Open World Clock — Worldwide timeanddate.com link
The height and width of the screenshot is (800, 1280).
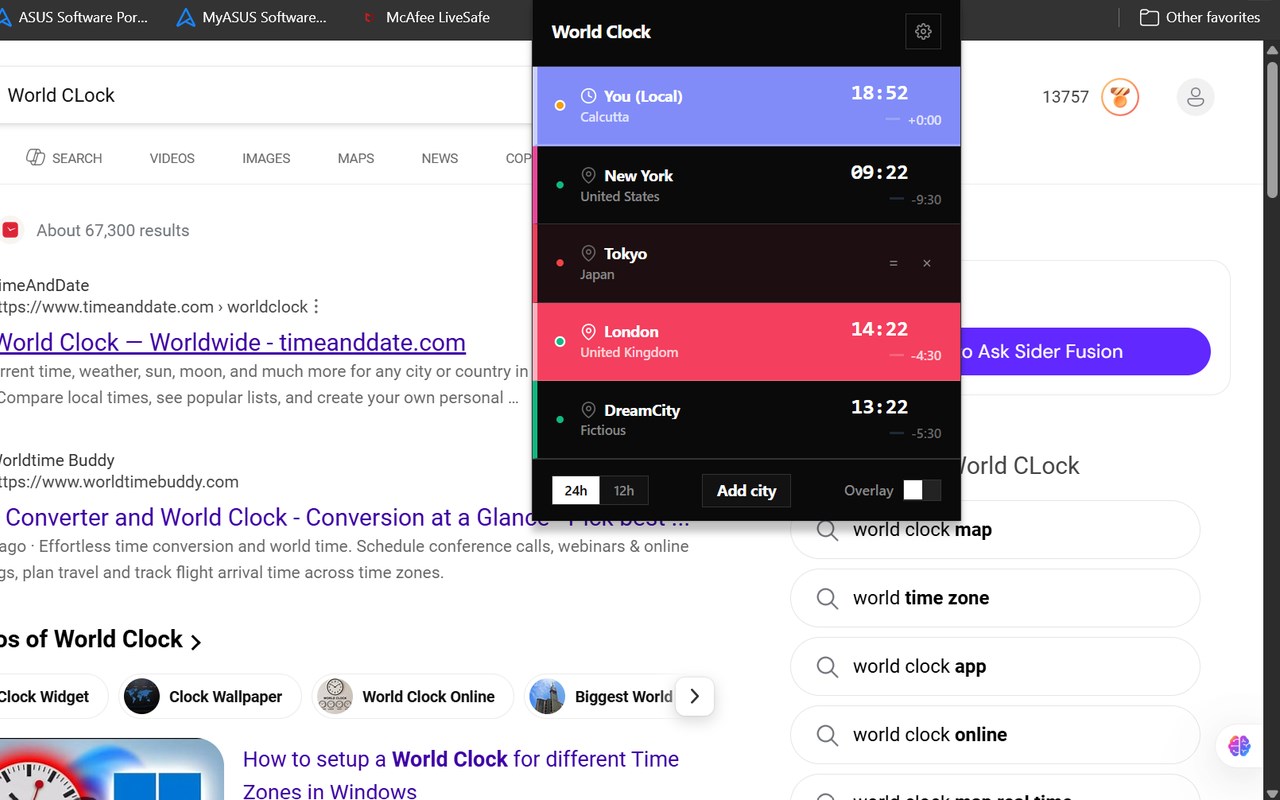point(232,342)
